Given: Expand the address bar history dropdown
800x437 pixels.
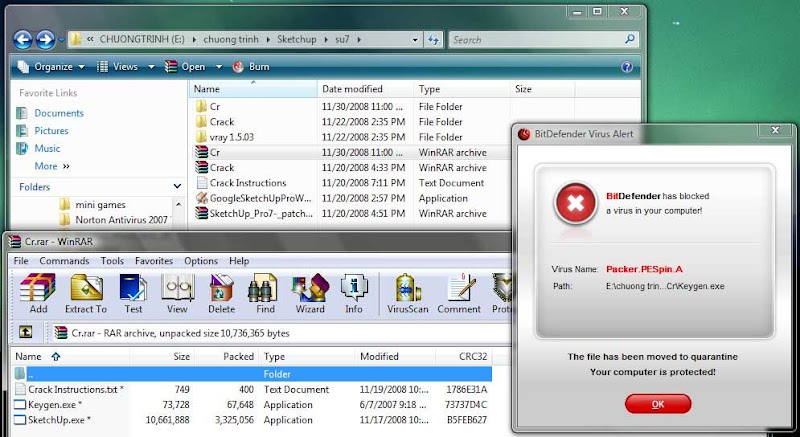Looking at the screenshot, I should coord(415,40).
